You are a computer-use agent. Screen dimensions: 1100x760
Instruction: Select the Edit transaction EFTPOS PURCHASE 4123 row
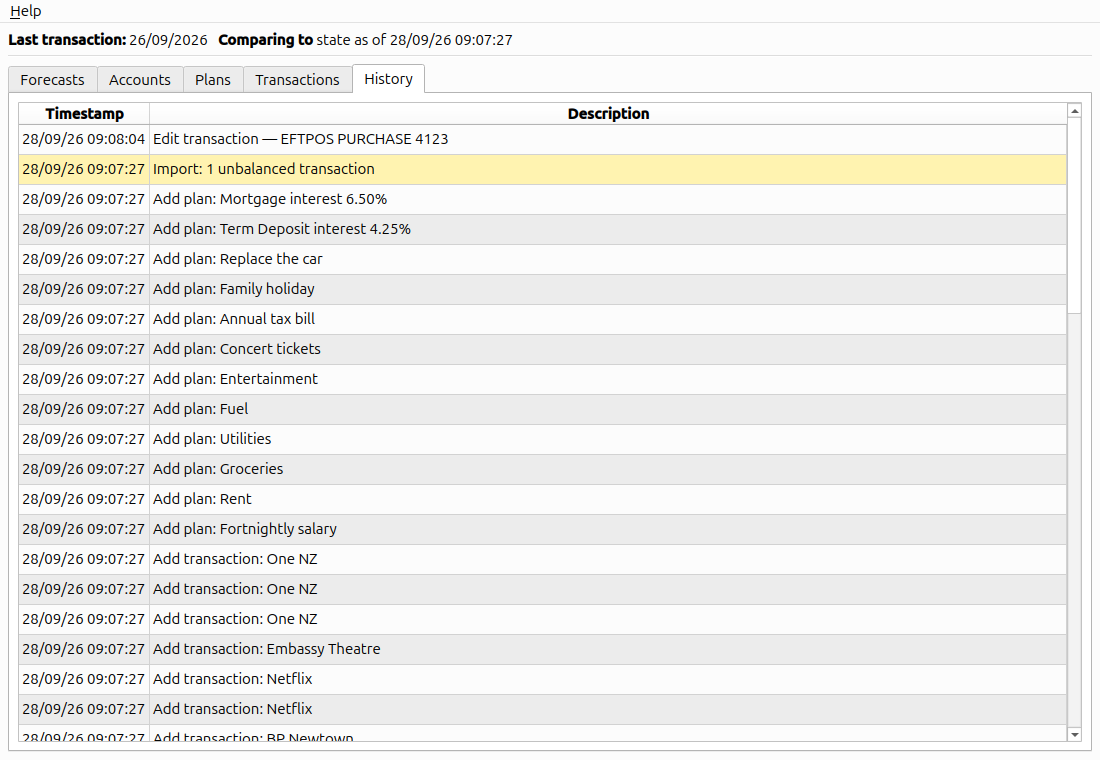coord(542,140)
